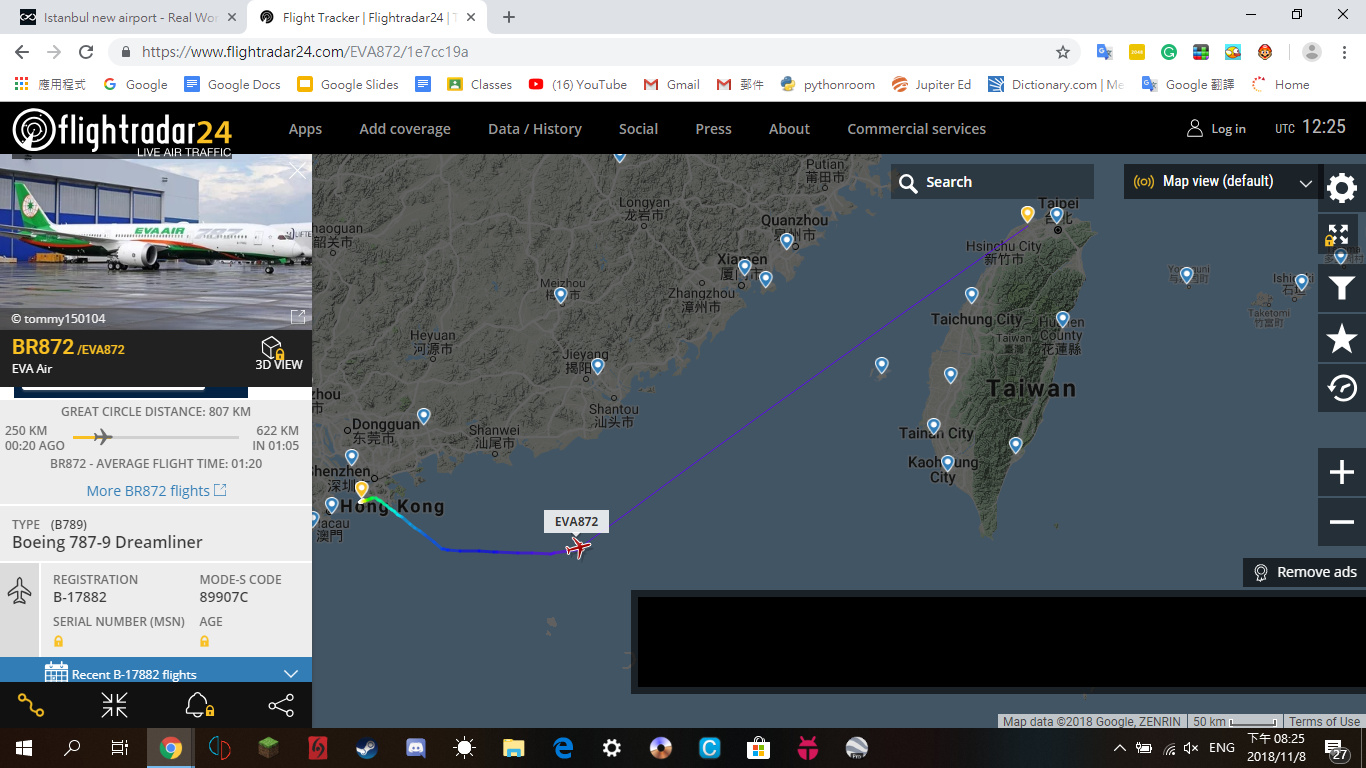Close the BR872 flight info panel
Image resolution: width=1366 pixels, height=768 pixels.
[x=297, y=171]
